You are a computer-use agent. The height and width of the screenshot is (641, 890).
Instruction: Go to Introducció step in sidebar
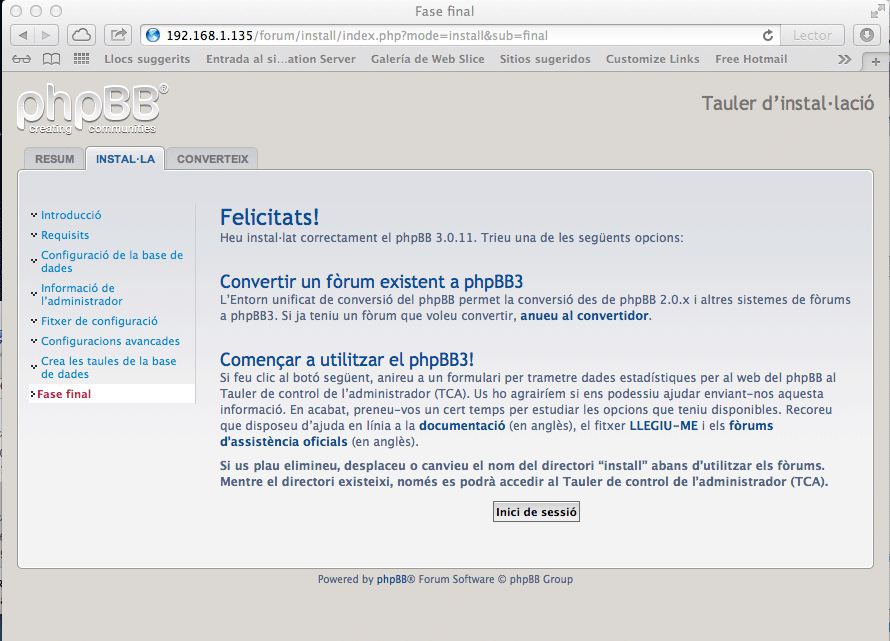point(71,215)
